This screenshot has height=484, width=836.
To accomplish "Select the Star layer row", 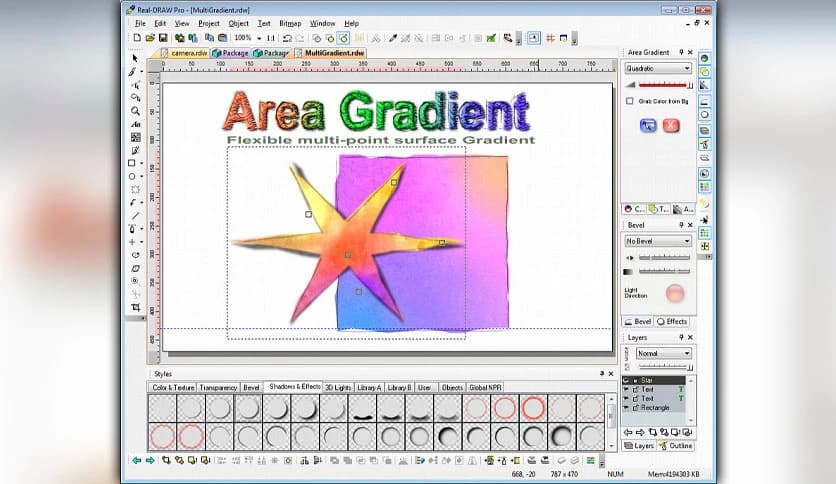I will click(654, 380).
